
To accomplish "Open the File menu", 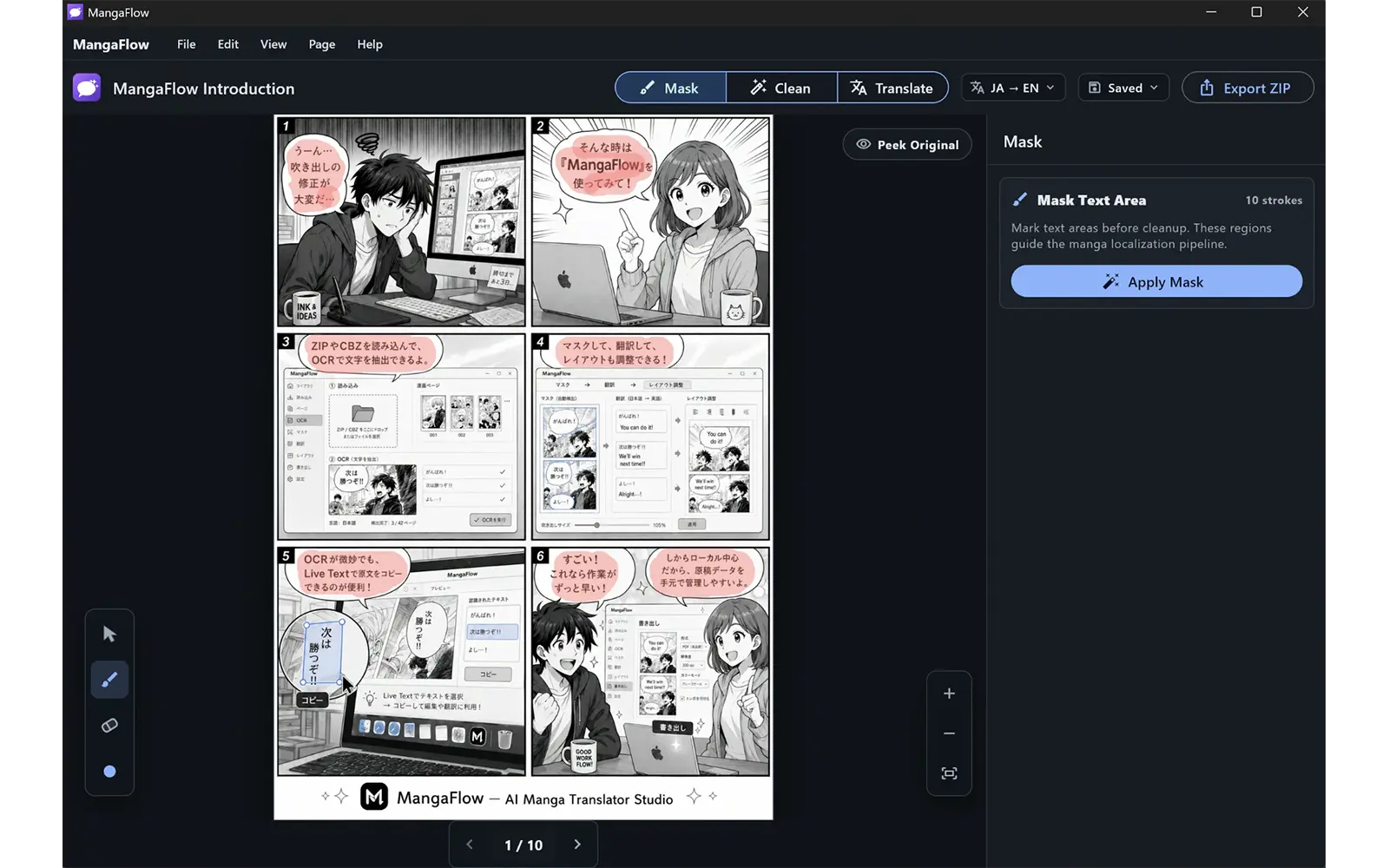I will [x=187, y=44].
